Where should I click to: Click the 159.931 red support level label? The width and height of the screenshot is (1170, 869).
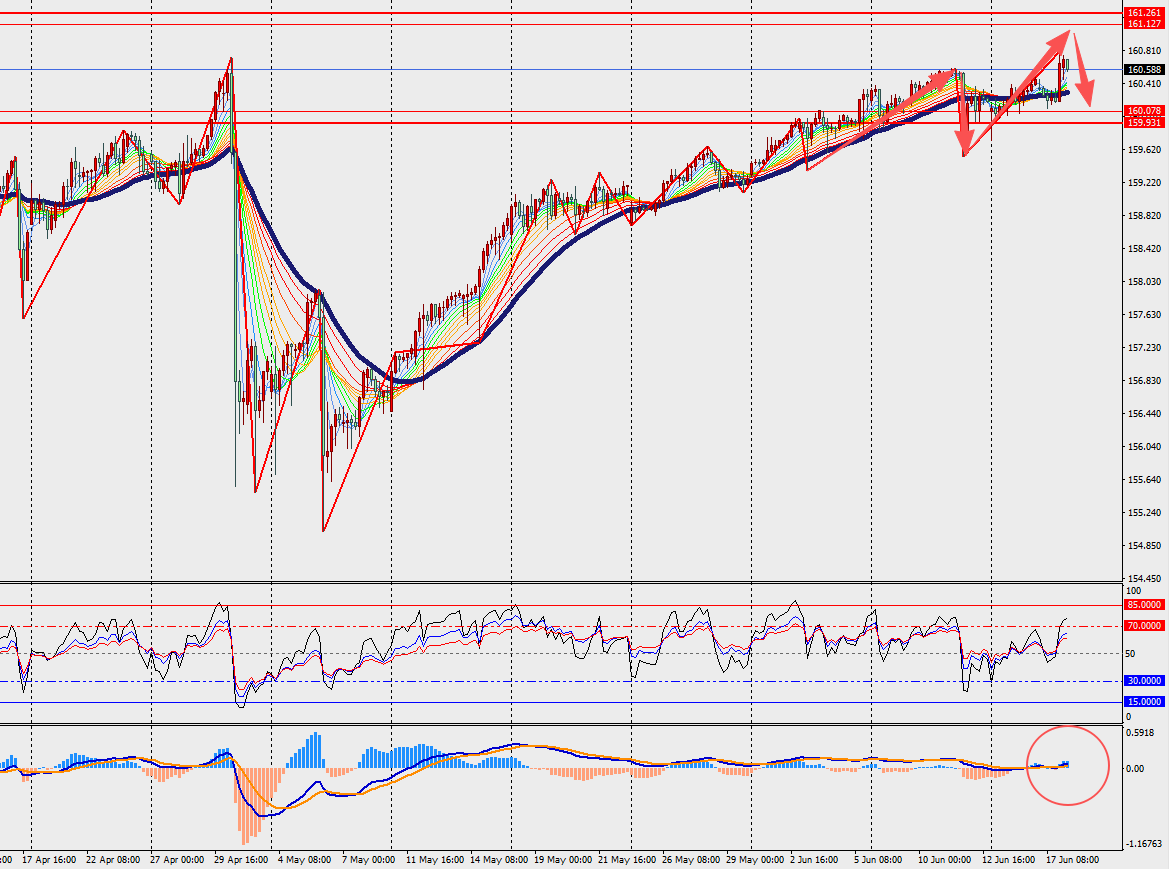[1144, 122]
